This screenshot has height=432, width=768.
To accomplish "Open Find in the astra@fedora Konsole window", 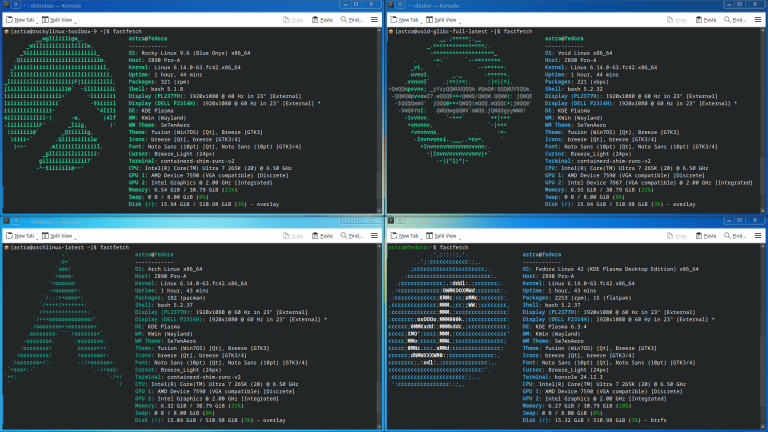I will click(x=735, y=236).
